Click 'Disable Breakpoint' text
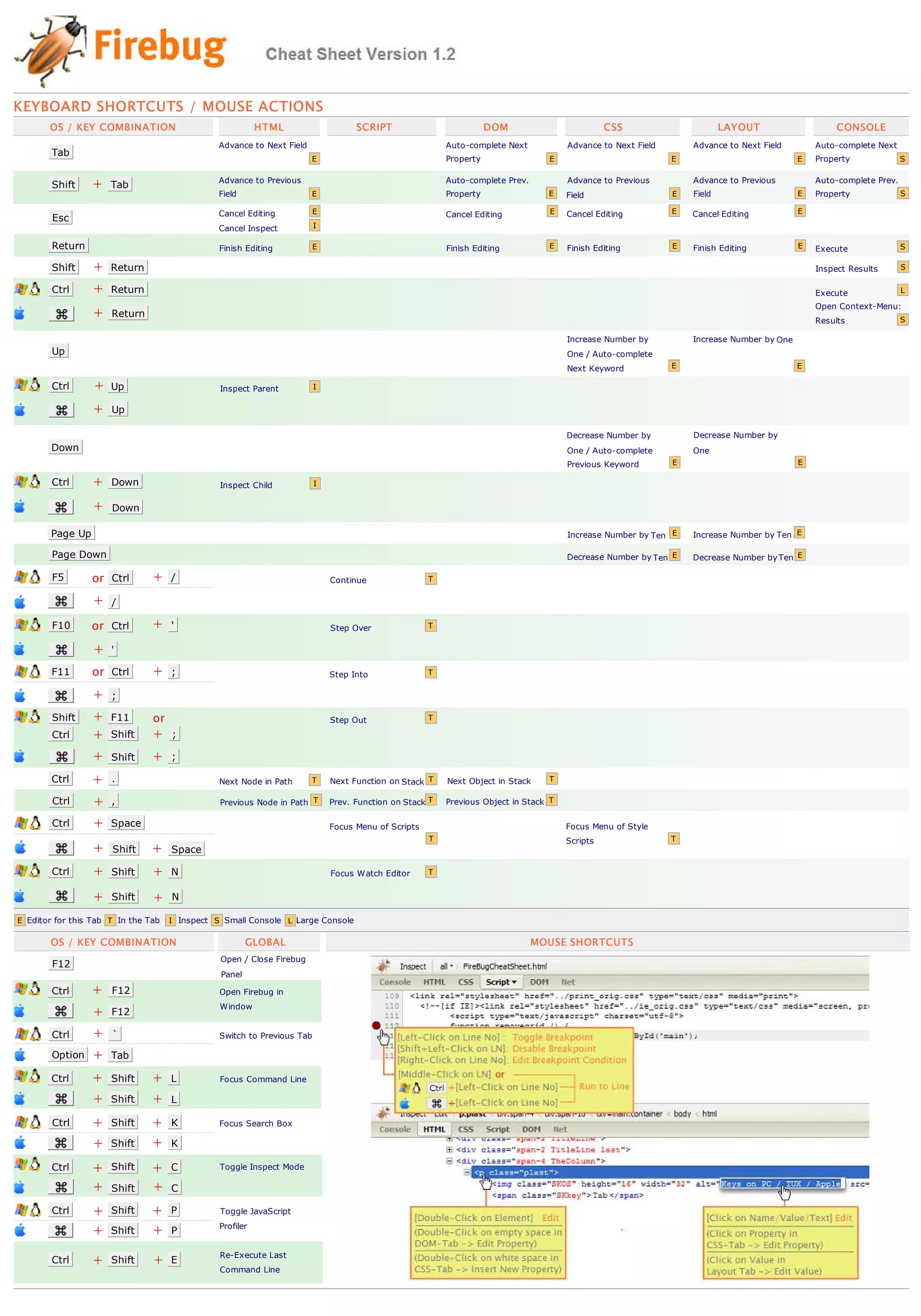Screen dimensions: 921x1316 (554, 1048)
